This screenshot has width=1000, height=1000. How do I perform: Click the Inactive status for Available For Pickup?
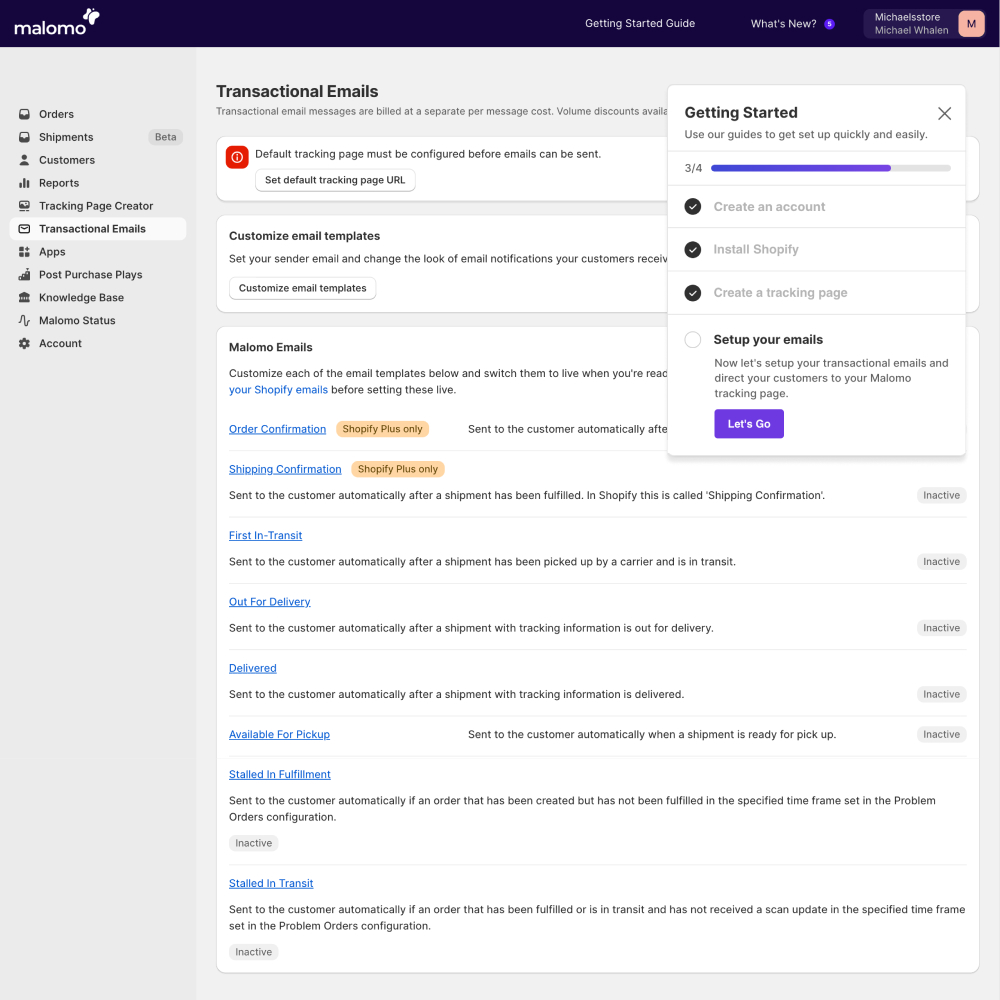point(941,735)
